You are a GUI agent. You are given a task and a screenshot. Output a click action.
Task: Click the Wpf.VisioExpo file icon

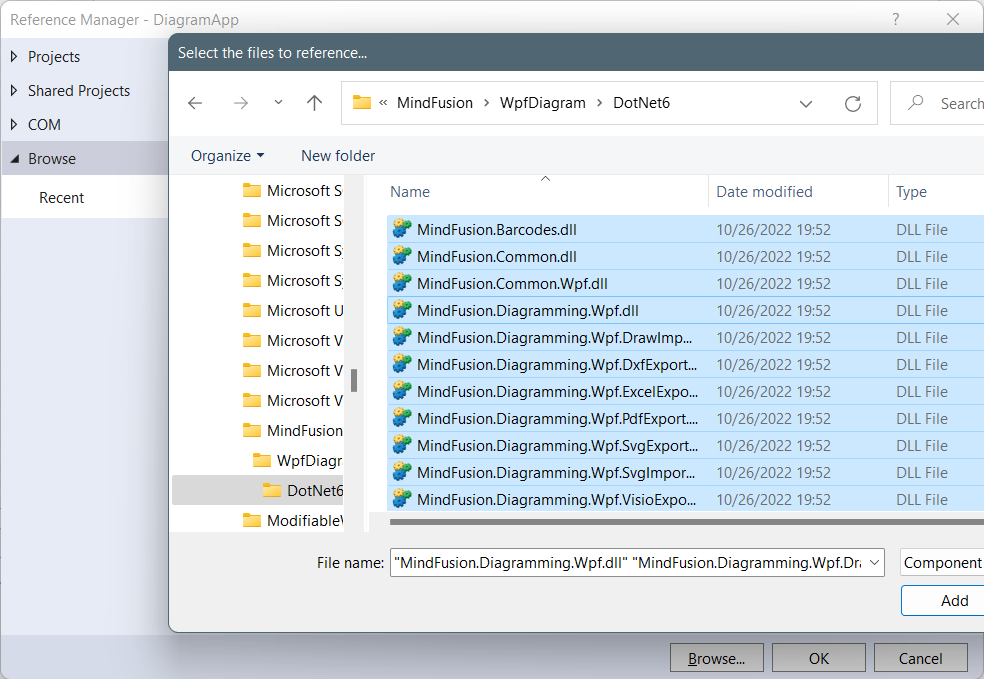tap(402, 500)
